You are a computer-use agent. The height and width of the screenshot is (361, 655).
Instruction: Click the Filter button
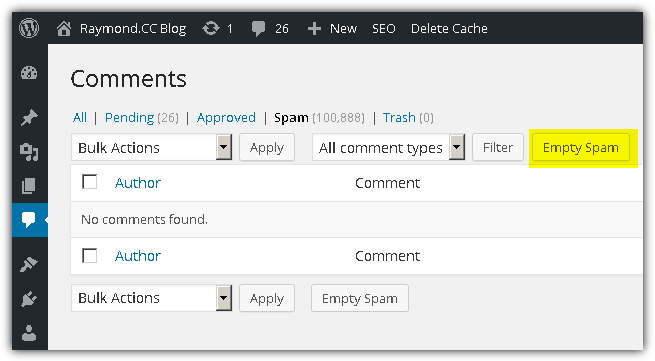(x=498, y=147)
